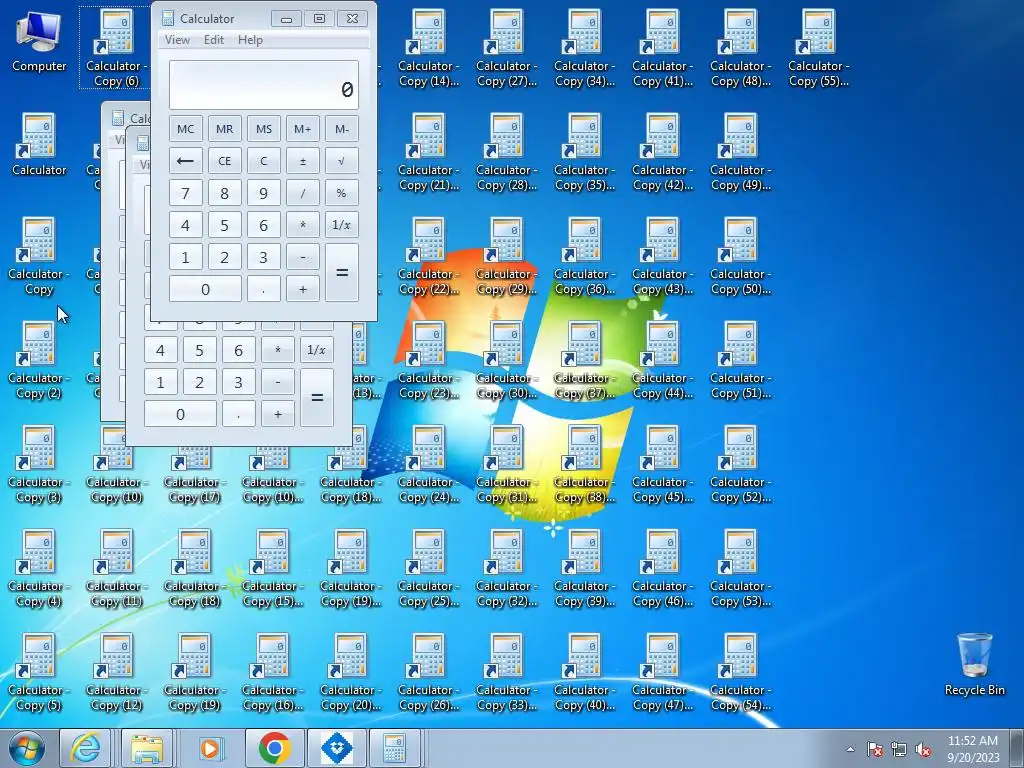Select the Calculator - Copy (11) shortcut
The image size is (1024, 768).
point(116,568)
